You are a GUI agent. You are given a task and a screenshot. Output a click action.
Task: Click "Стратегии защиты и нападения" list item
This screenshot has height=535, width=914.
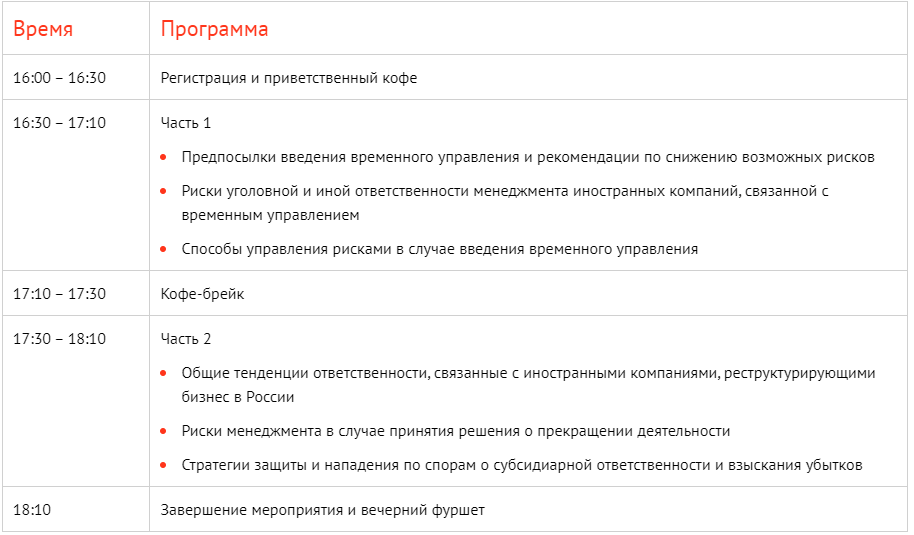point(522,465)
